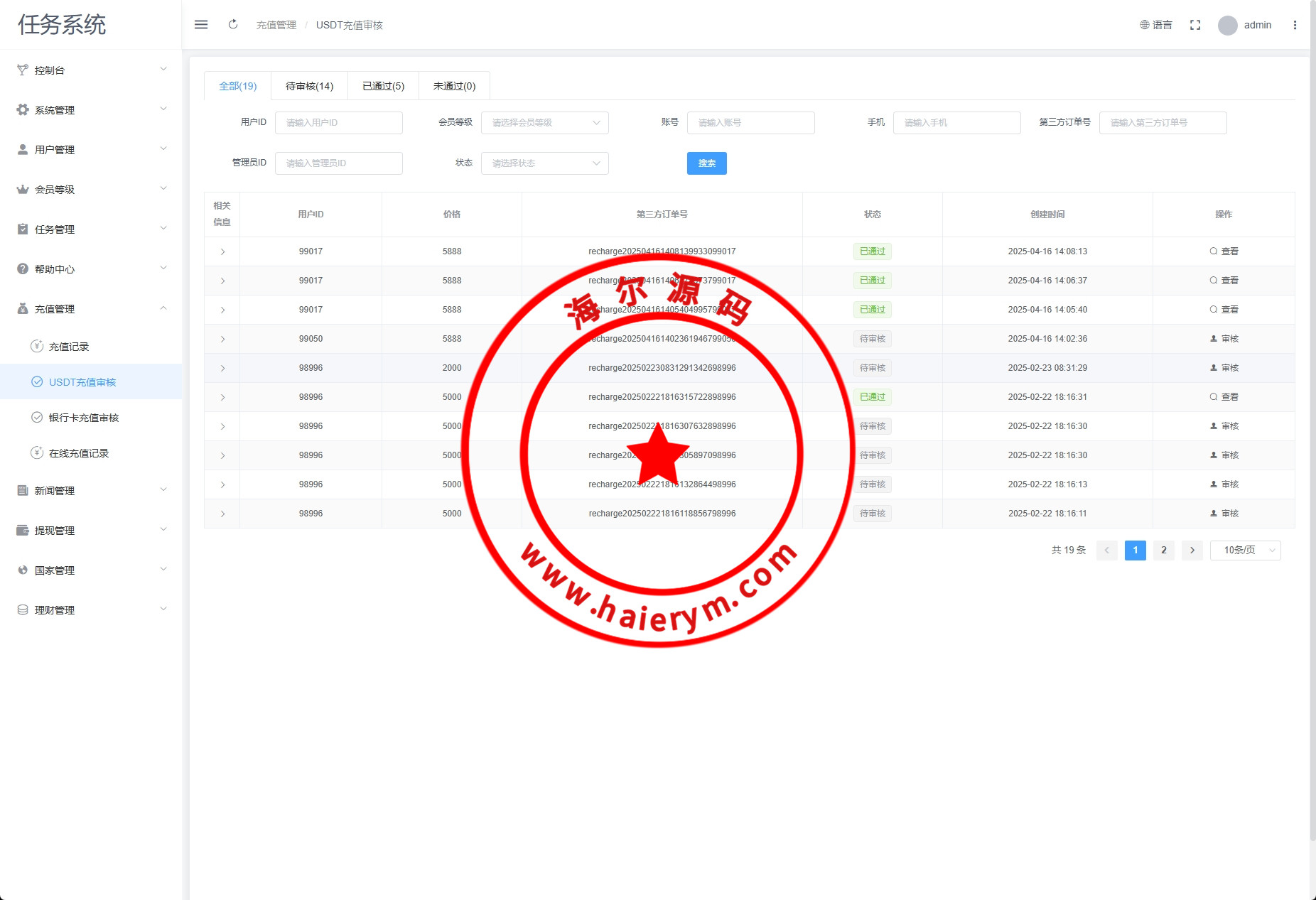Expand row for user 99050
Screen dimensions: 1316x900
point(222,339)
